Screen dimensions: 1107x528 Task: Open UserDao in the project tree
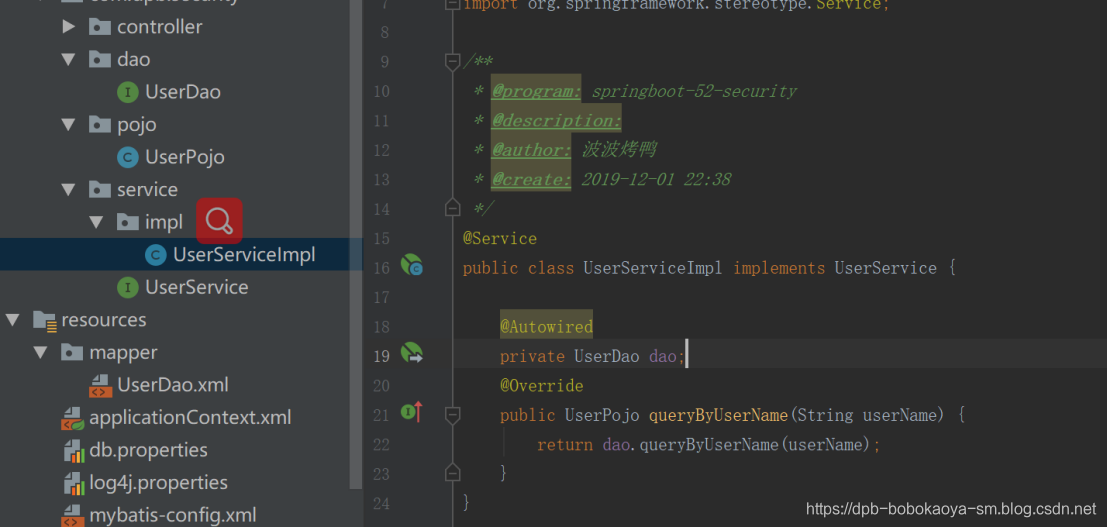pos(183,92)
